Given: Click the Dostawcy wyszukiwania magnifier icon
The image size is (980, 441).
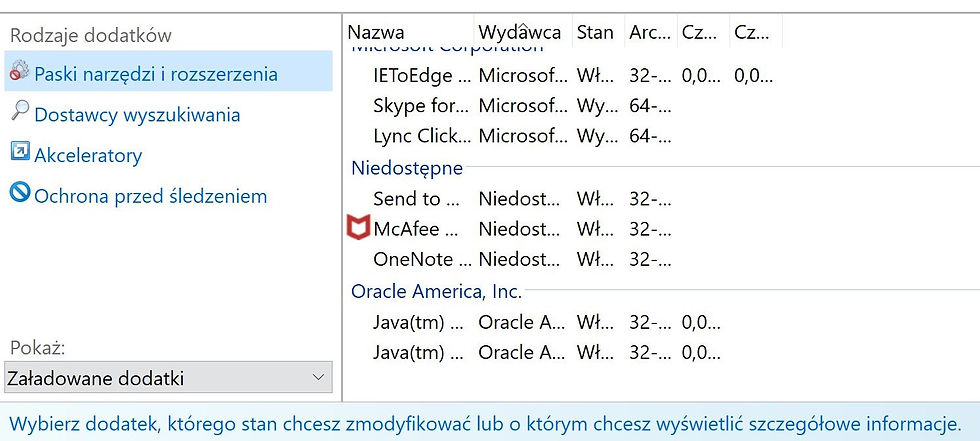Looking at the screenshot, I should tap(19, 111).
